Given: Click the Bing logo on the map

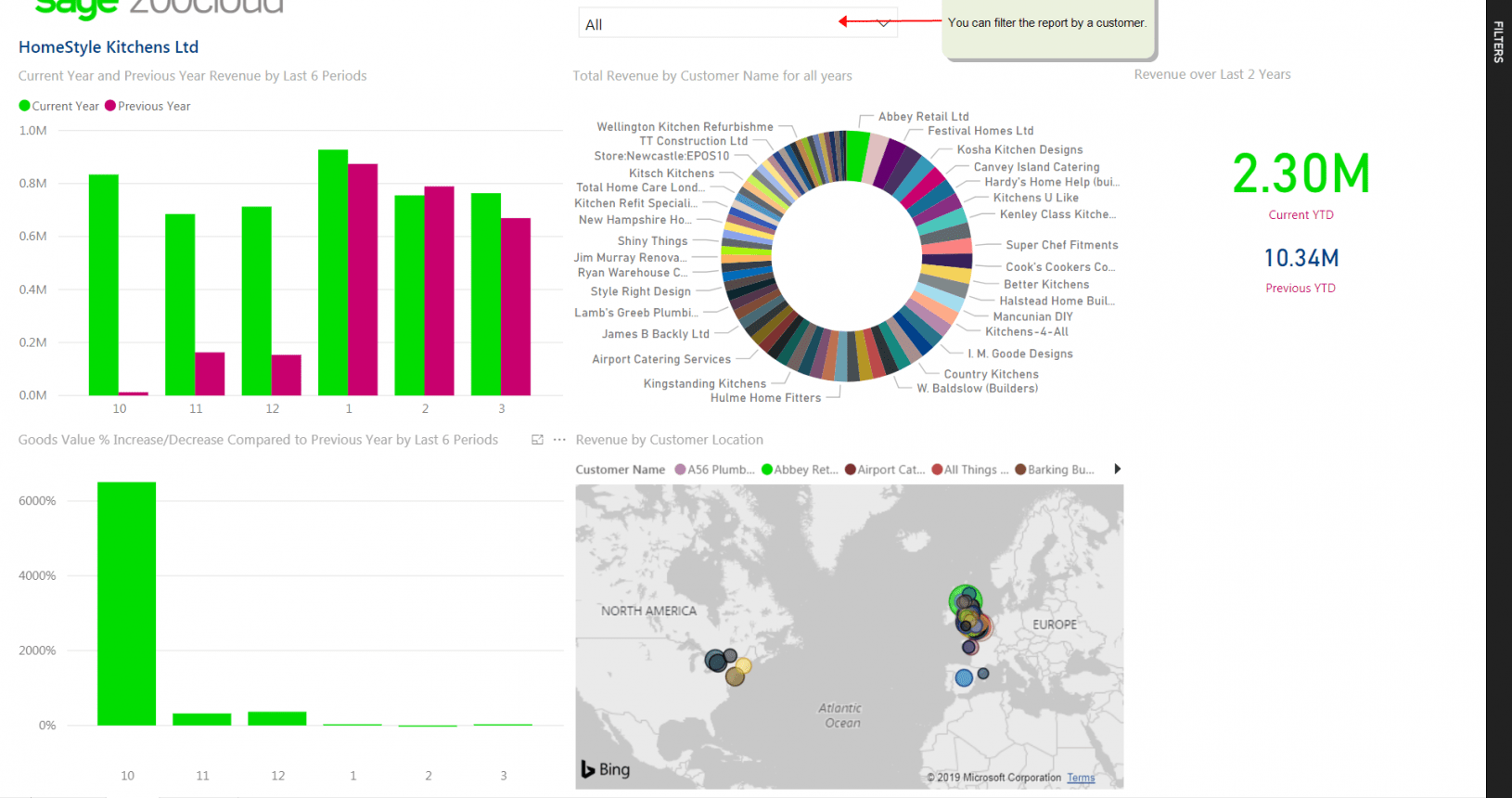Looking at the screenshot, I should pos(606,769).
